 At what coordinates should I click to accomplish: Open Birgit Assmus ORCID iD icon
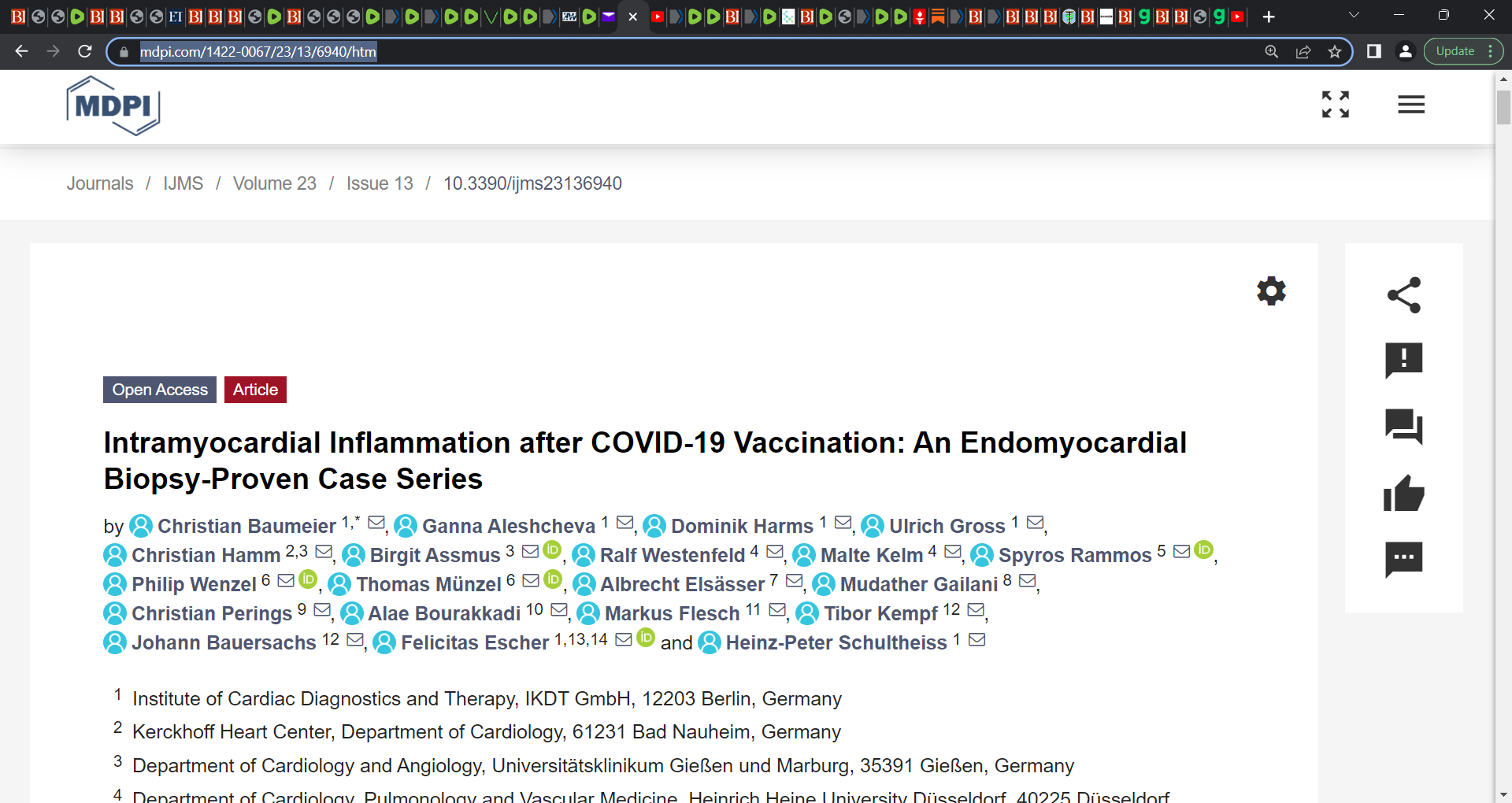pos(553,550)
